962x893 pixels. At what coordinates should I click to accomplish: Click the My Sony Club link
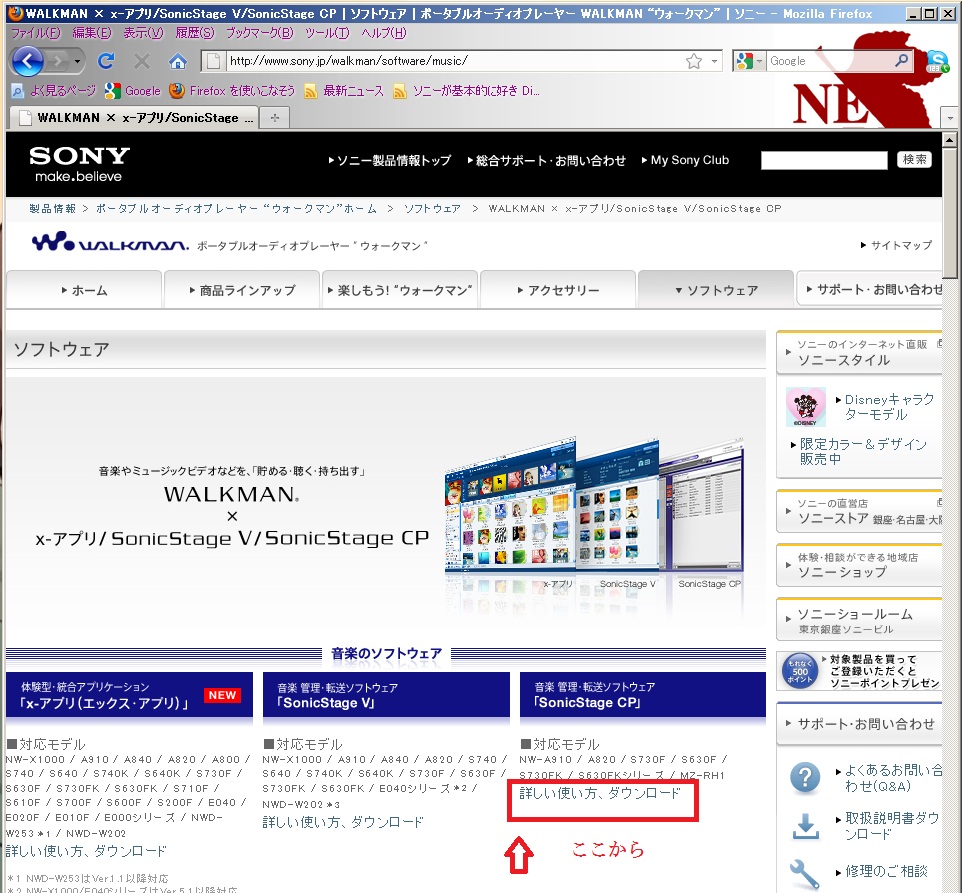pyautogui.click(x=685, y=161)
